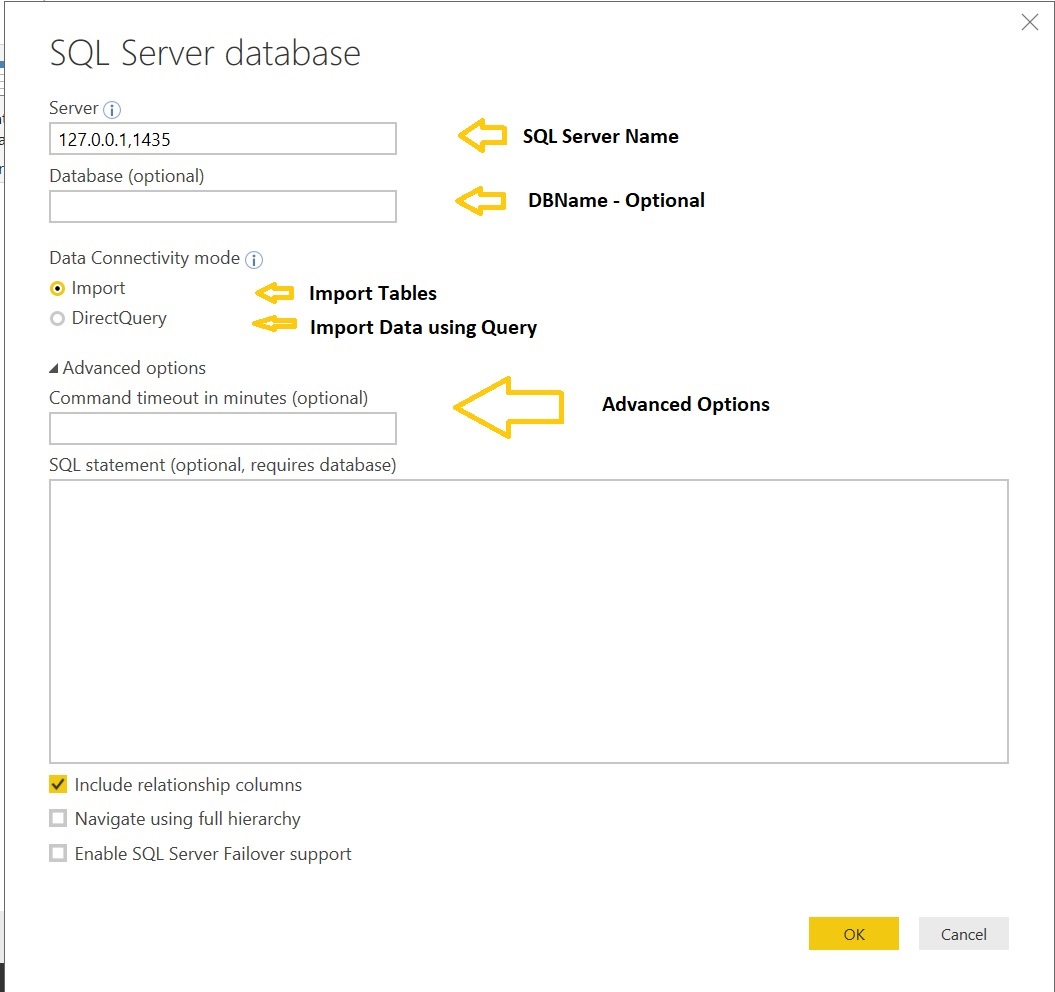Uncheck Include relationship columns
Screen dimensions: 1055x992
coord(59,784)
